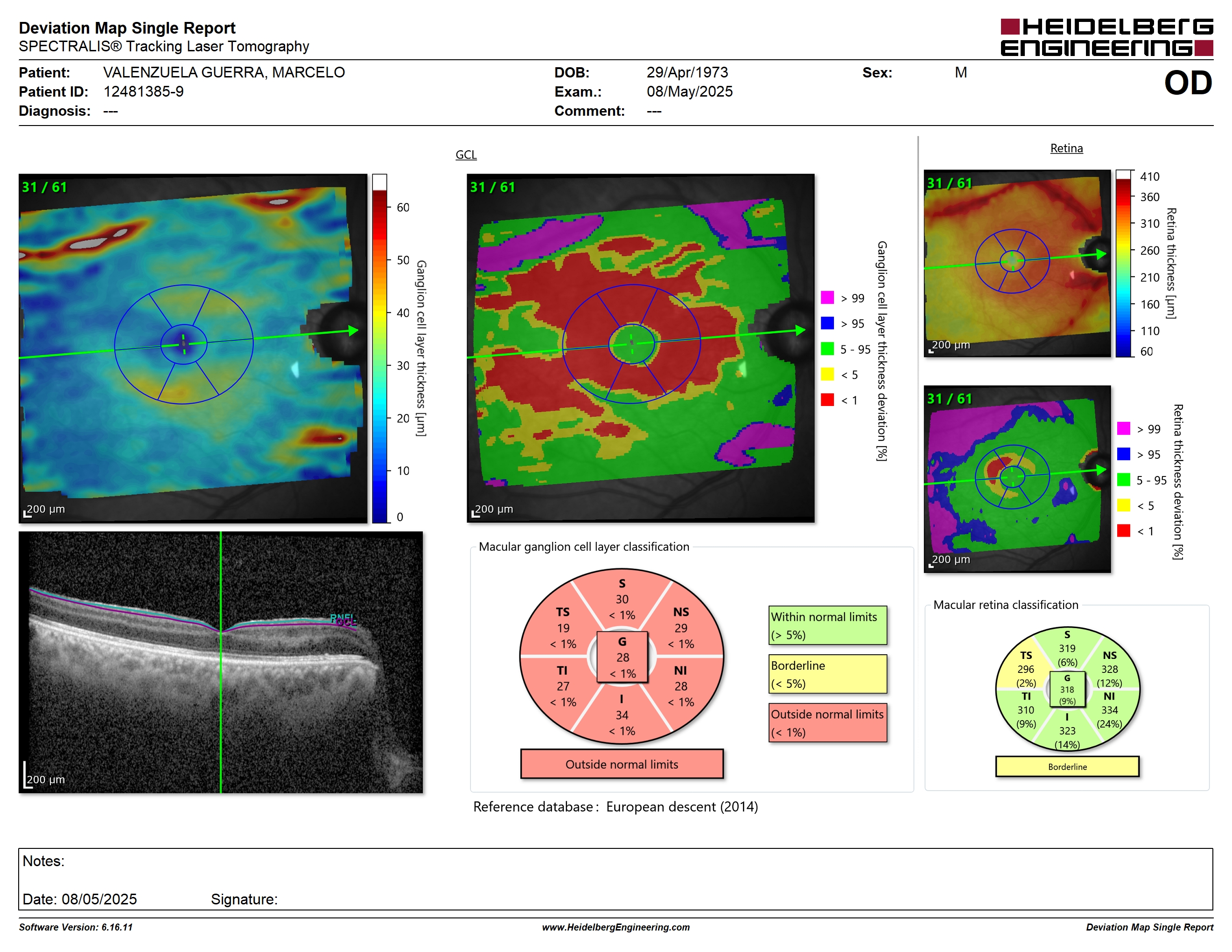Click the Date: 08/05/2025 entry

(79, 899)
